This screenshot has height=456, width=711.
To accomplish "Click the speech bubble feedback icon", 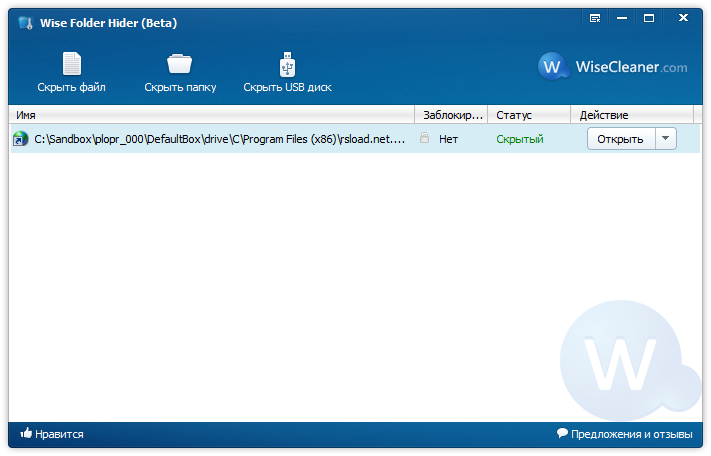I will coord(562,433).
